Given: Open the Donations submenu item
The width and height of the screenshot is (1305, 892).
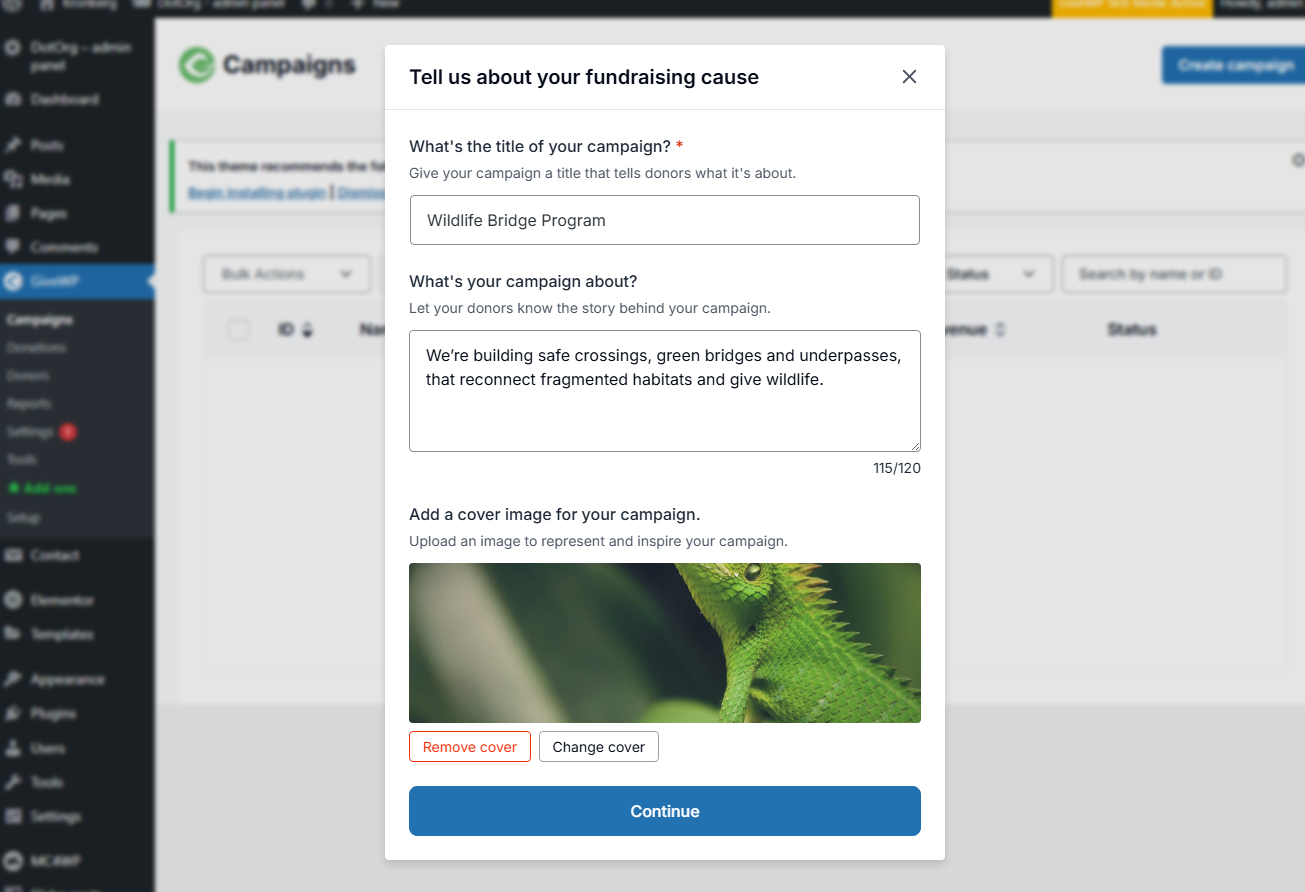Looking at the screenshot, I should (36, 348).
